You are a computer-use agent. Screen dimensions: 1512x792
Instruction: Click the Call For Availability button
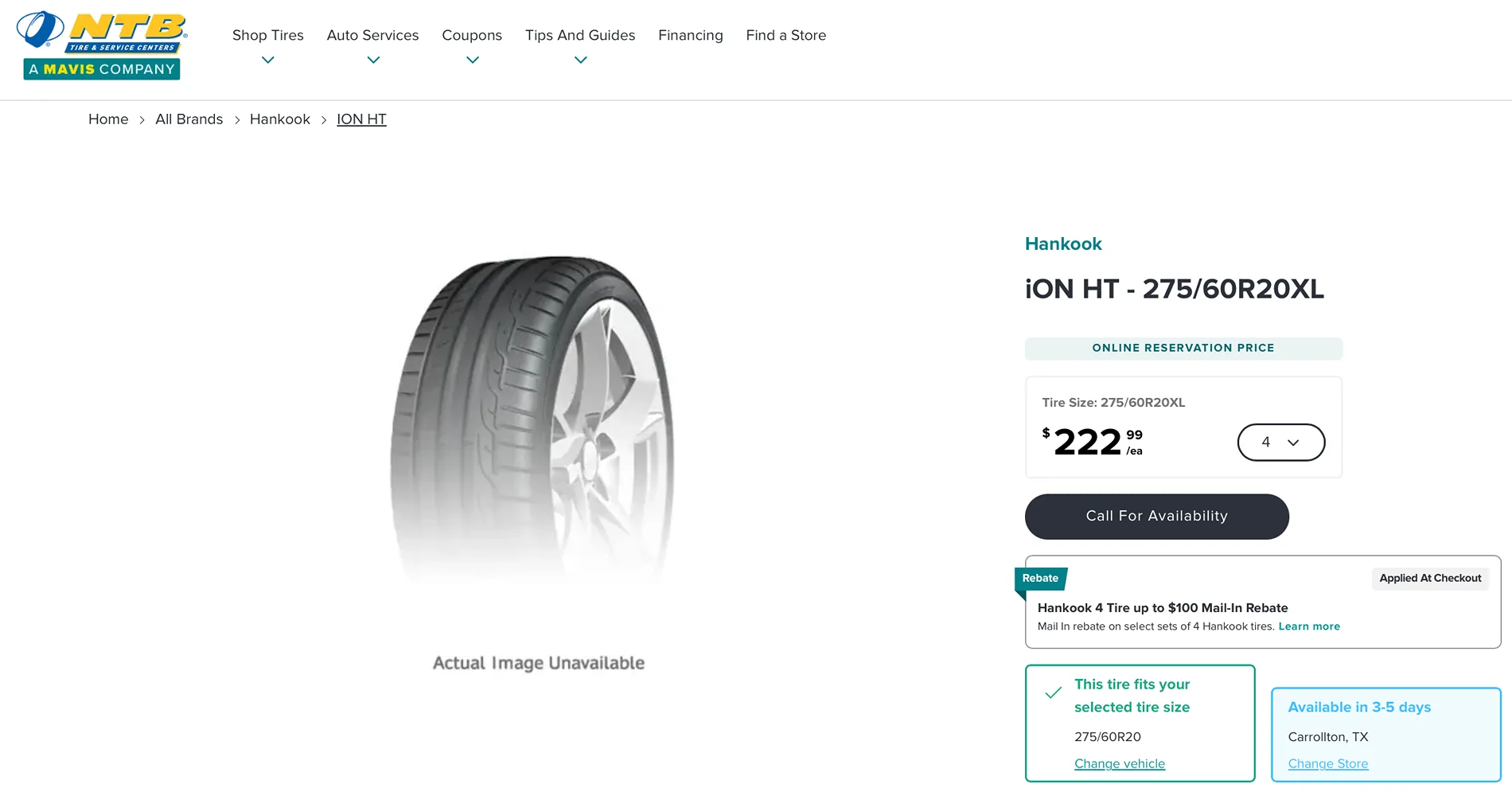coord(1156,516)
